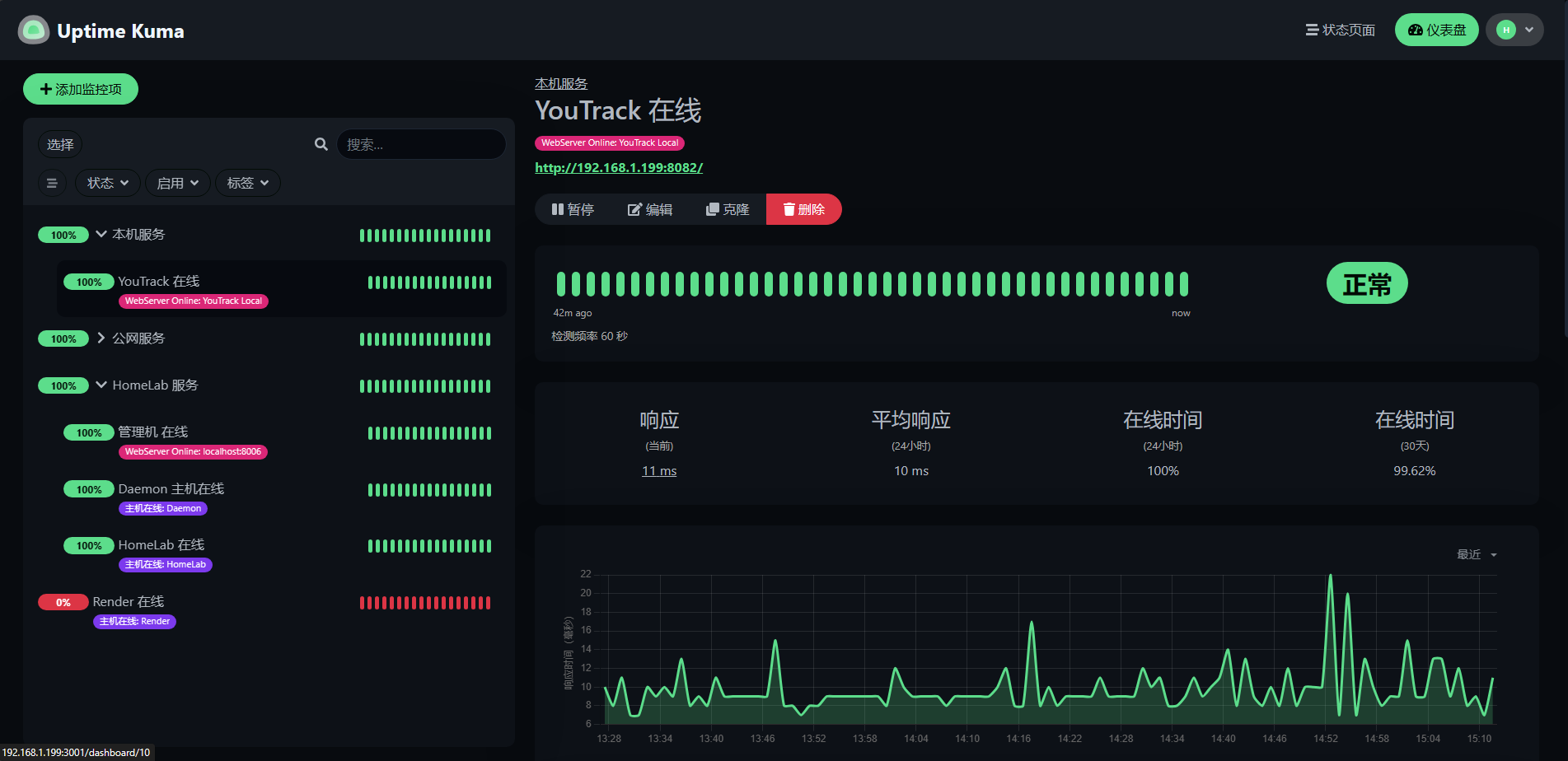Select the YouTrack 在线 monitor in list

coord(281,289)
